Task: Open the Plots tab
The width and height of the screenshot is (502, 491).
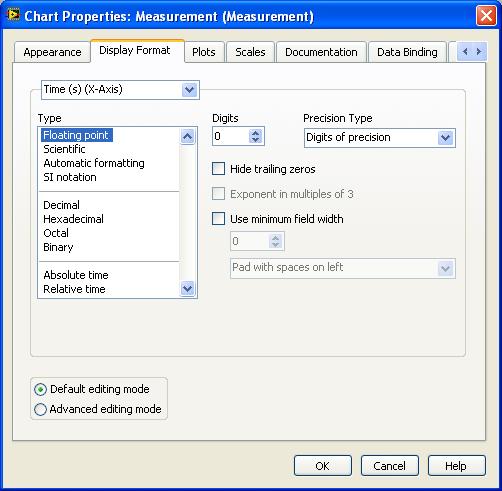Action: [x=204, y=52]
